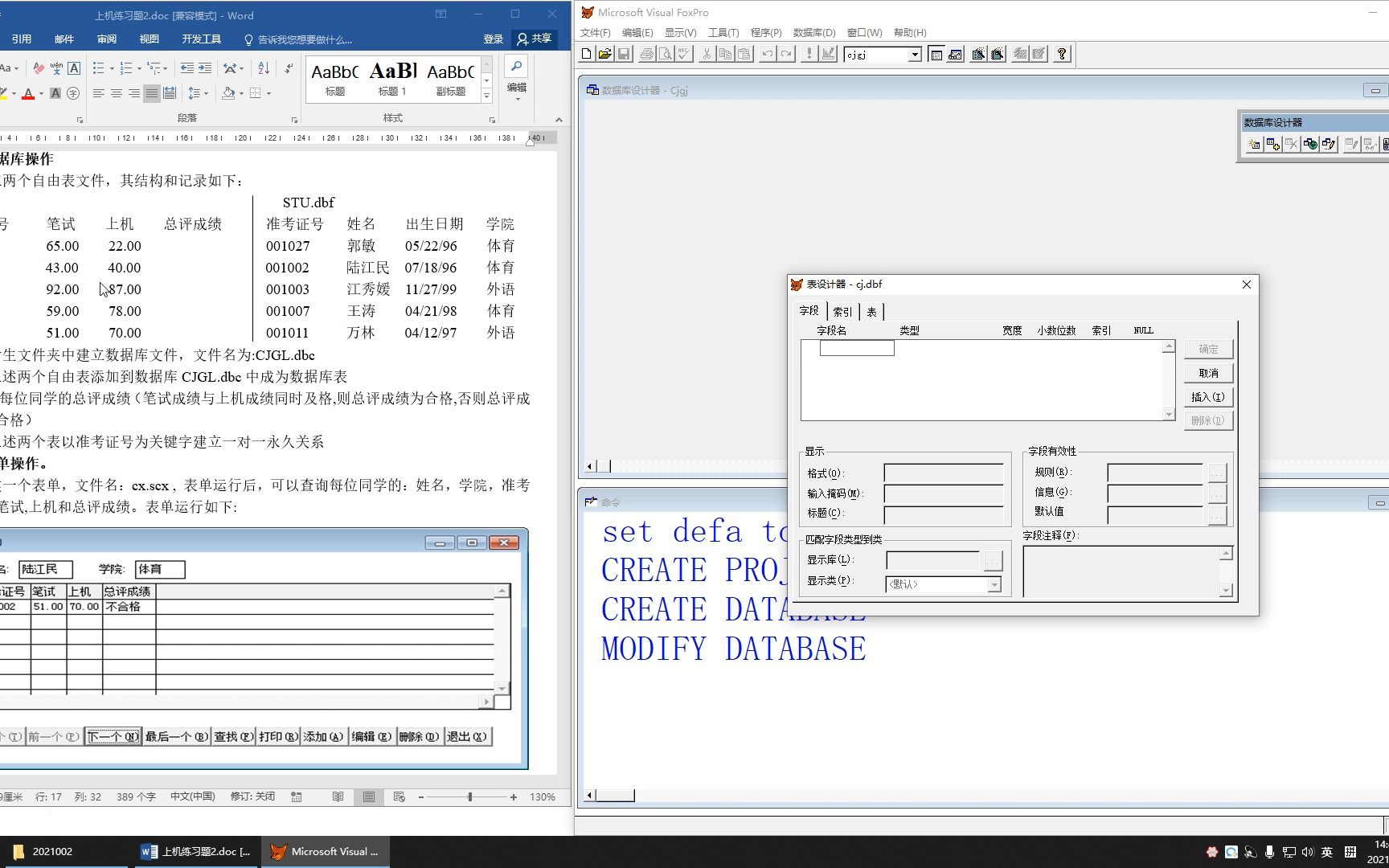Click the Sort A-Z icon in Word ribbon
Screen dimensions: 1389x868
click(264, 68)
